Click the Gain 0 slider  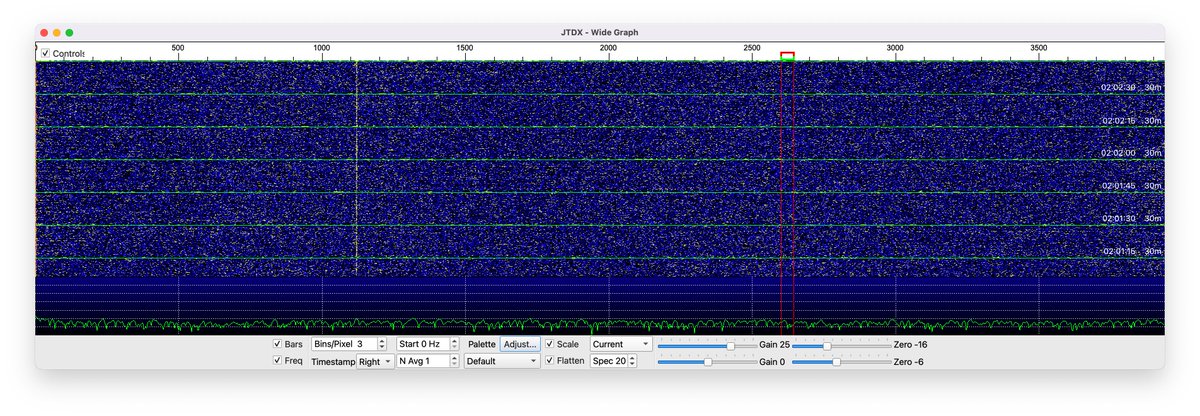click(x=706, y=361)
